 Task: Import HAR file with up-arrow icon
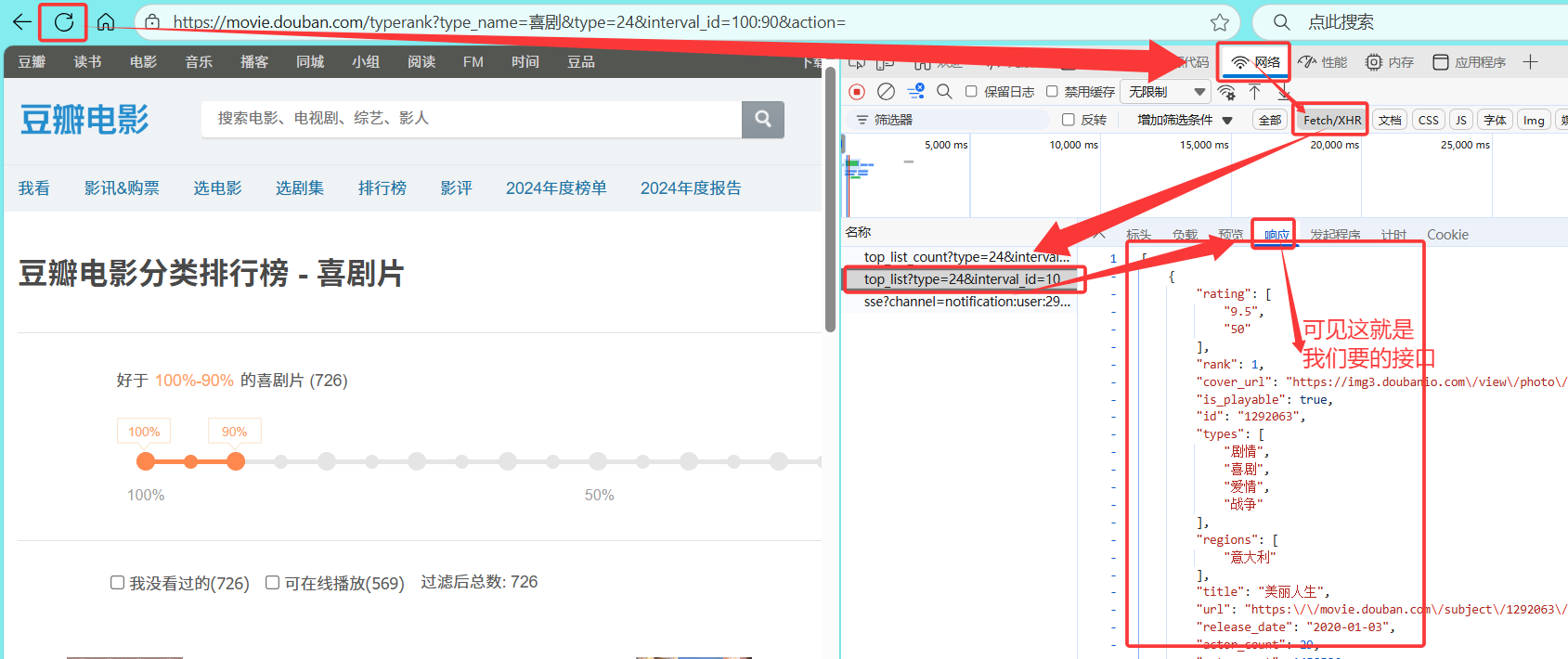pos(1254,91)
